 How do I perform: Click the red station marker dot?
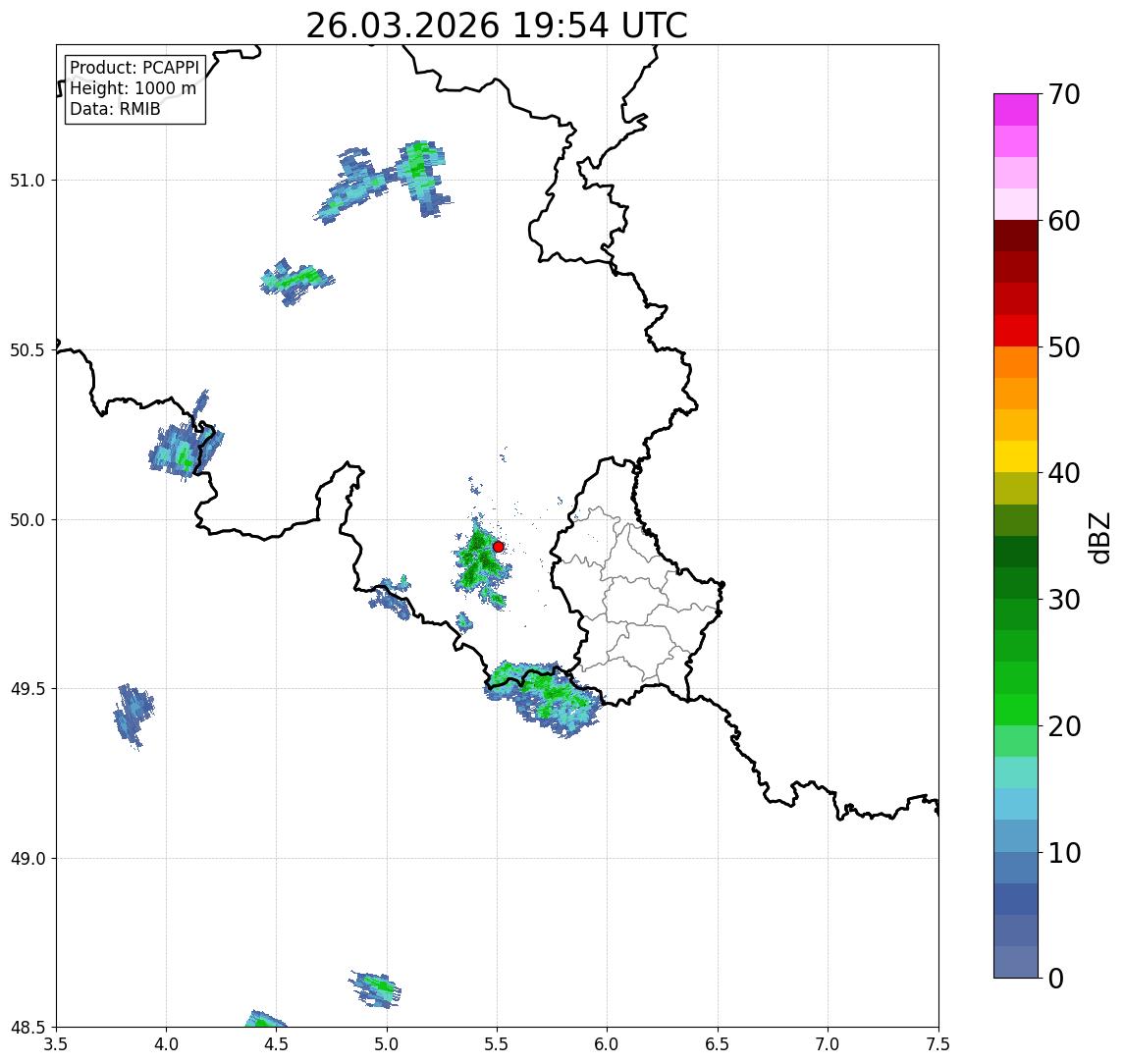pyautogui.click(x=499, y=547)
